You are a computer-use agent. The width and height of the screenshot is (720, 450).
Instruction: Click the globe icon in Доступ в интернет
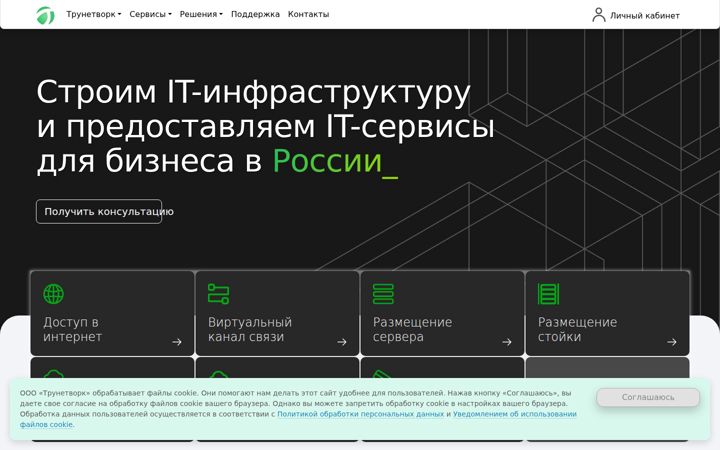tap(54, 294)
